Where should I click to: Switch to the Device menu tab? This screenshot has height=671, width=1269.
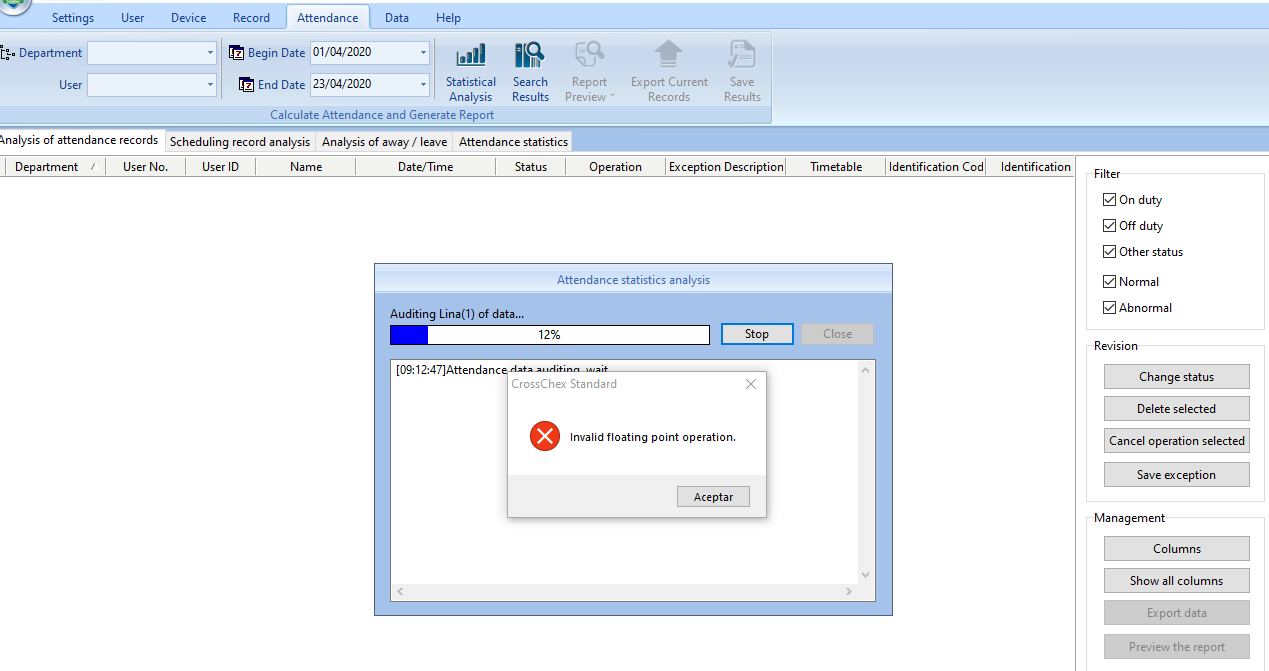click(188, 18)
